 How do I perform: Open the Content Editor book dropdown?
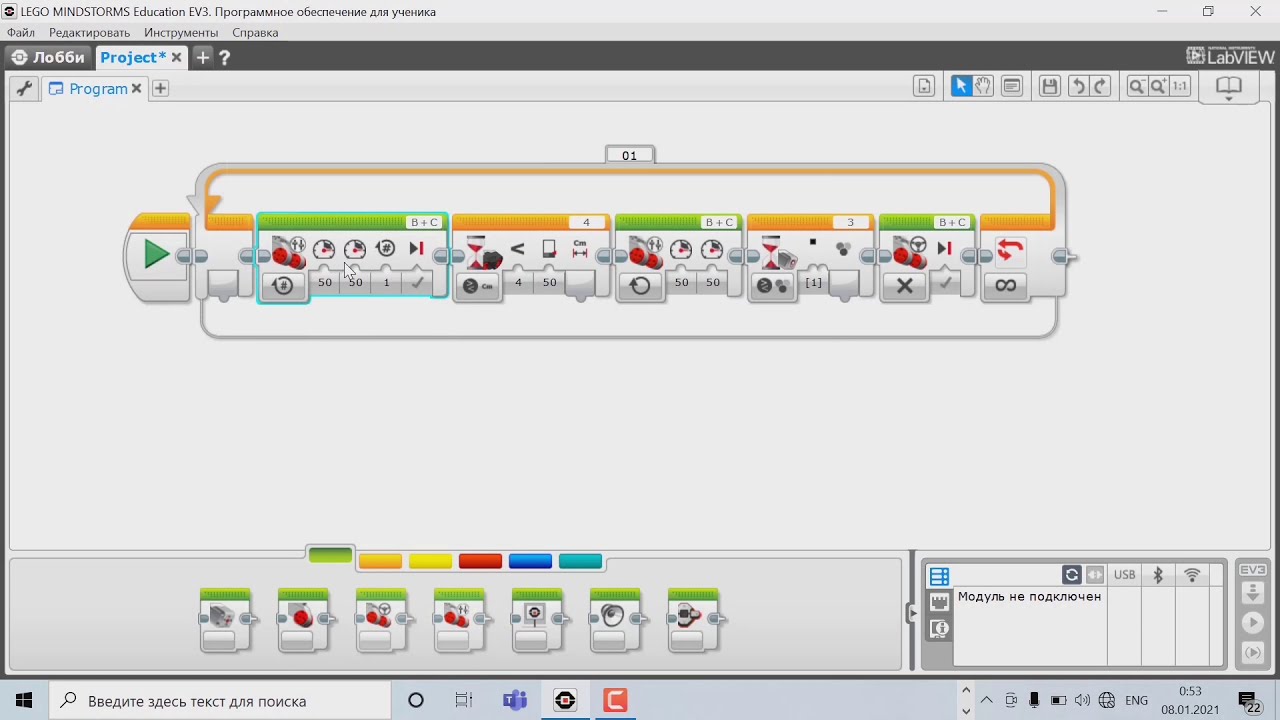point(1229,87)
